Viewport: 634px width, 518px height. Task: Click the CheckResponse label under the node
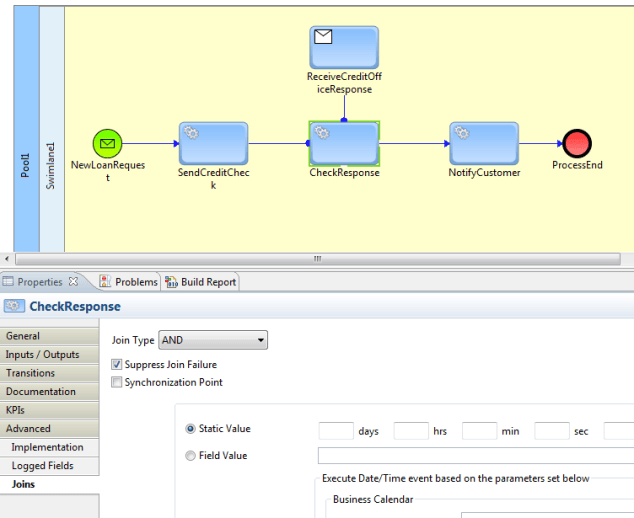344,173
